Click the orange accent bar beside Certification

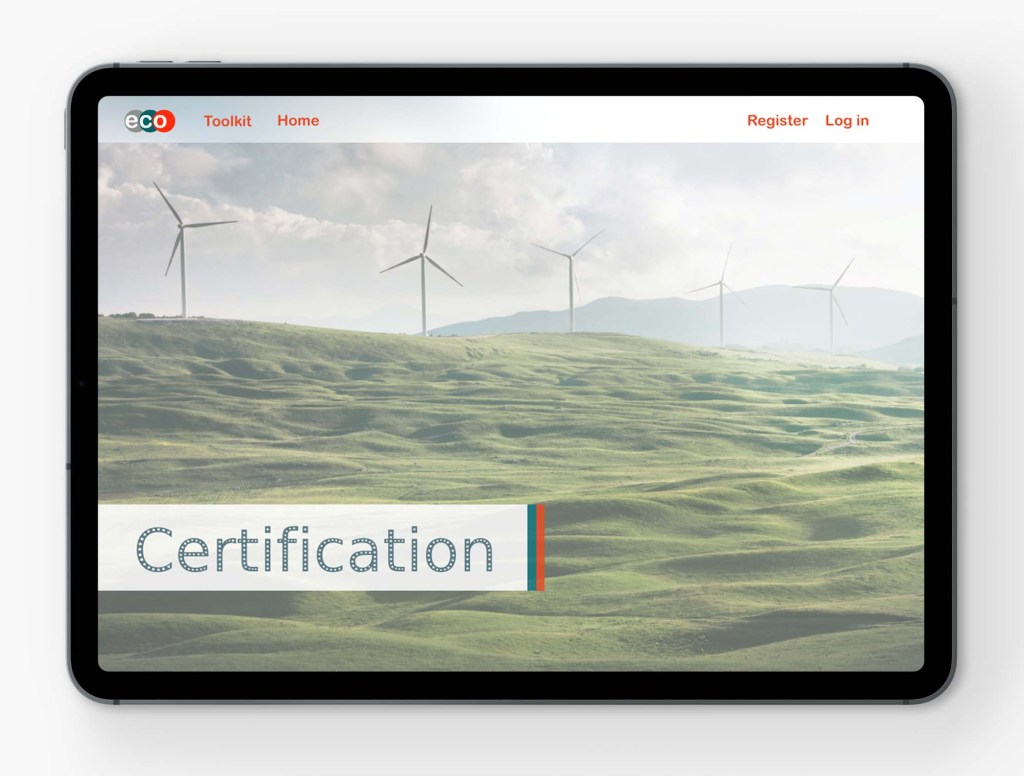pyautogui.click(x=541, y=548)
